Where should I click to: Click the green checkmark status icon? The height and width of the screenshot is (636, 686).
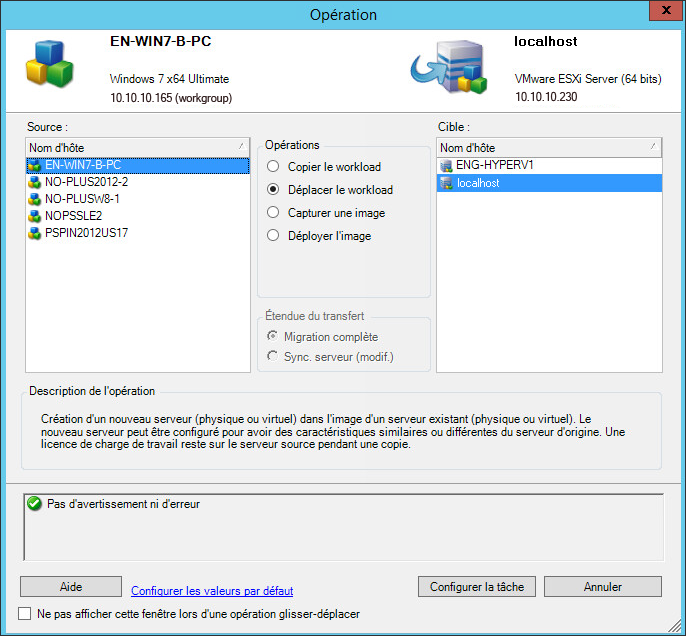pyautogui.click(x=35, y=504)
